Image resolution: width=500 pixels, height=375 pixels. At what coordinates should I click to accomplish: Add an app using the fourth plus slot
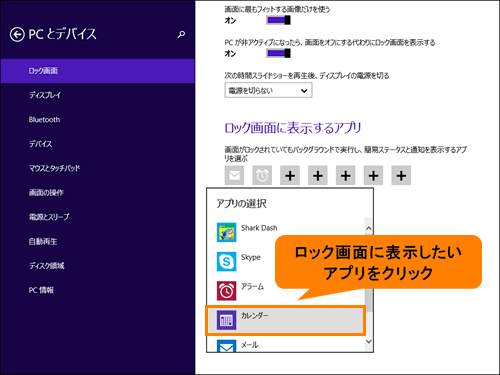pos(373,175)
